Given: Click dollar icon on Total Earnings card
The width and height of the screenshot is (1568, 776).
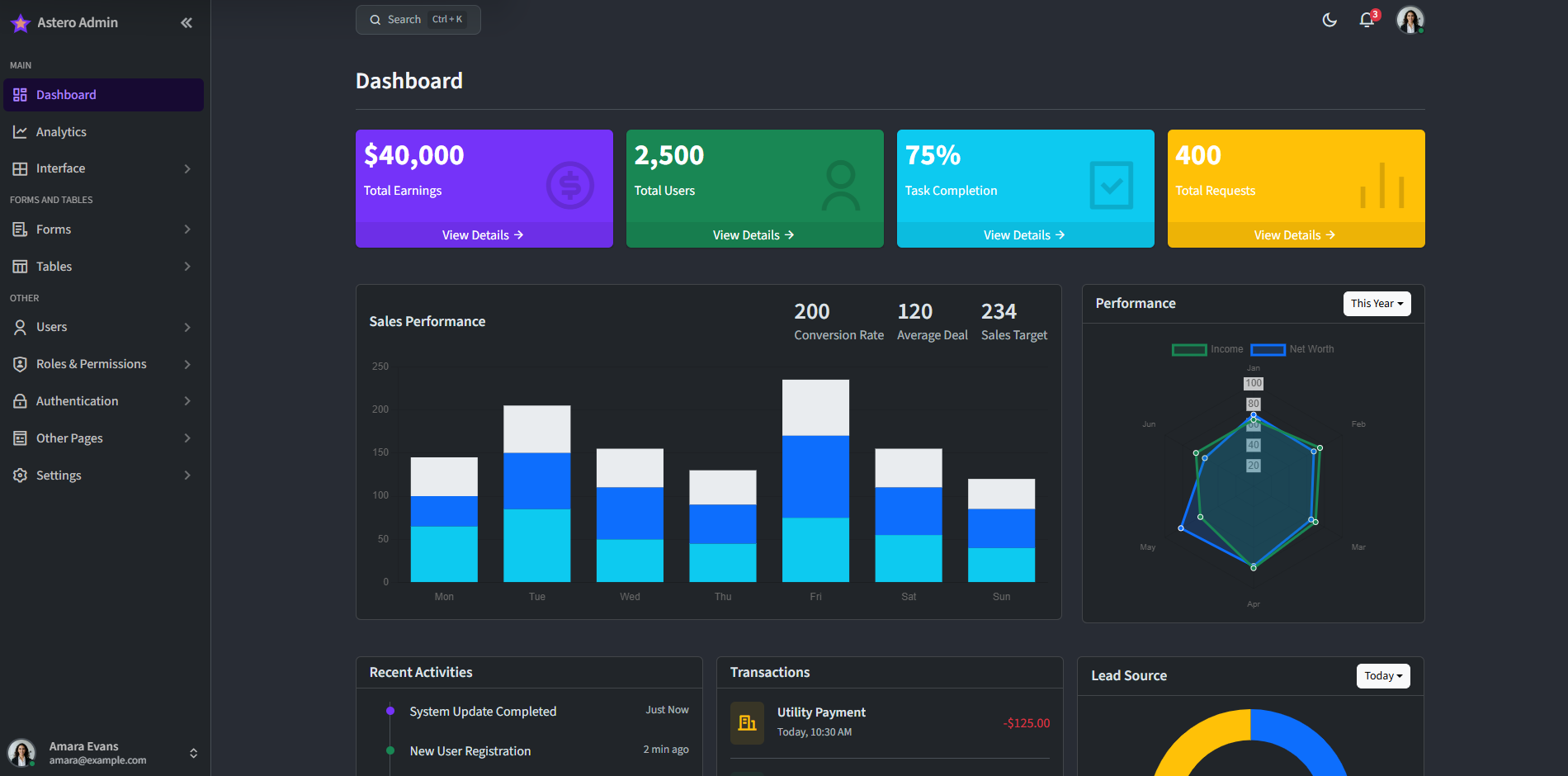Looking at the screenshot, I should 569,186.
